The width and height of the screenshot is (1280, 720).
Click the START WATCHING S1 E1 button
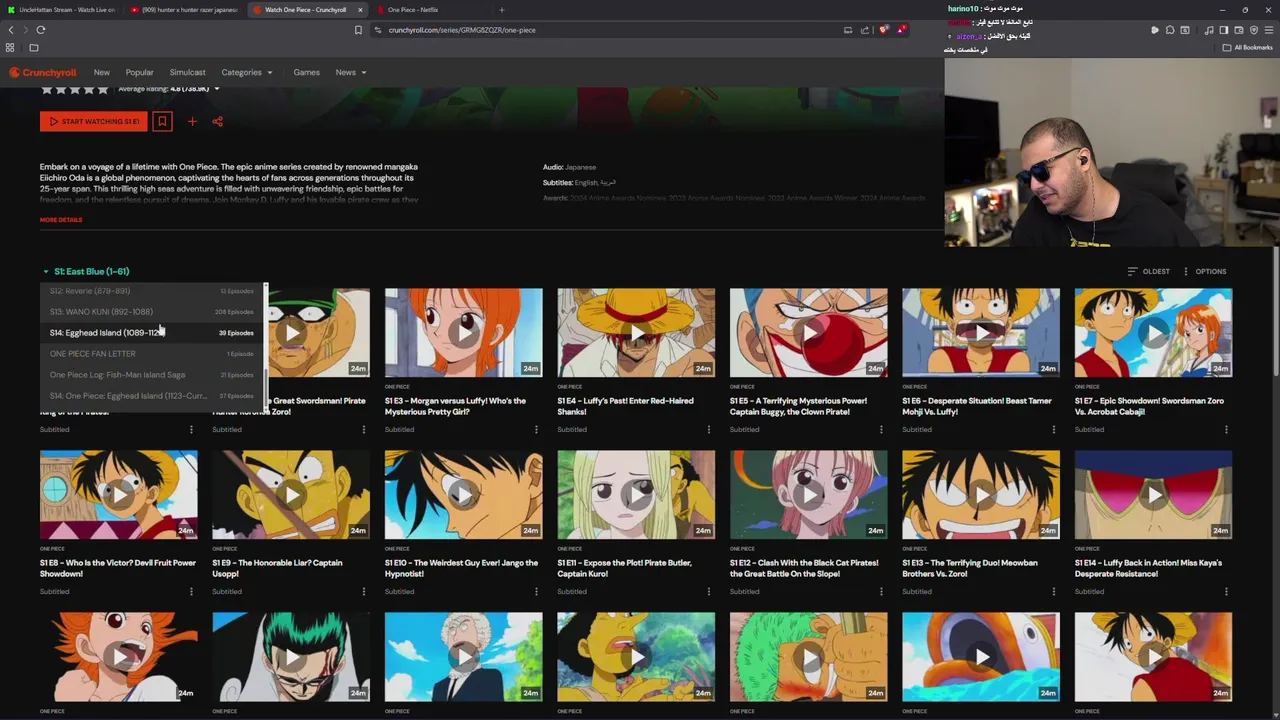pos(94,121)
